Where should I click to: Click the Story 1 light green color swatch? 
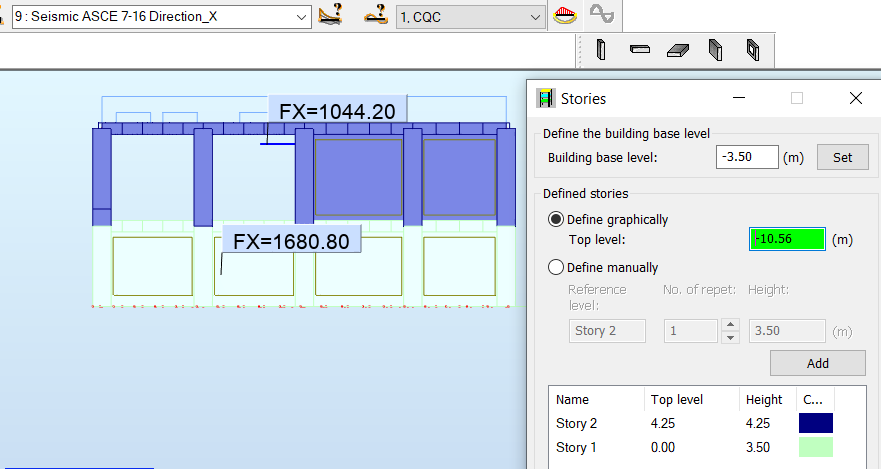(x=816, y=447)
